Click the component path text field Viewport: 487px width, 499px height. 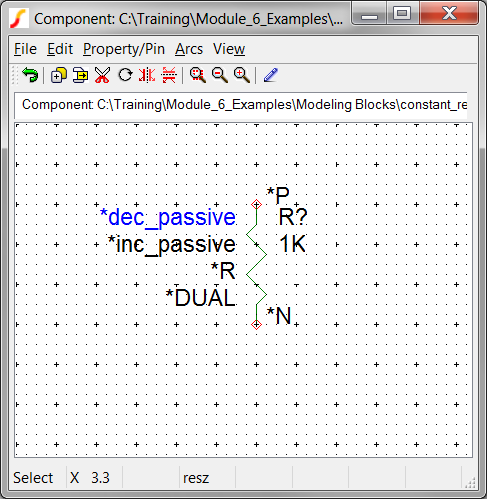241,105
